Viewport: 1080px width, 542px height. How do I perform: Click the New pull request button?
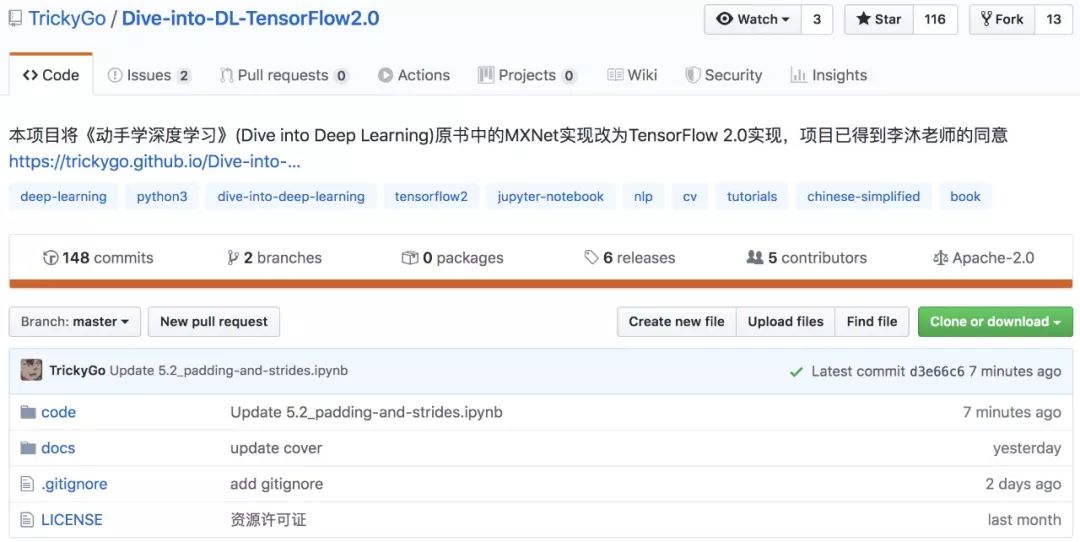(x=214, y=322)
